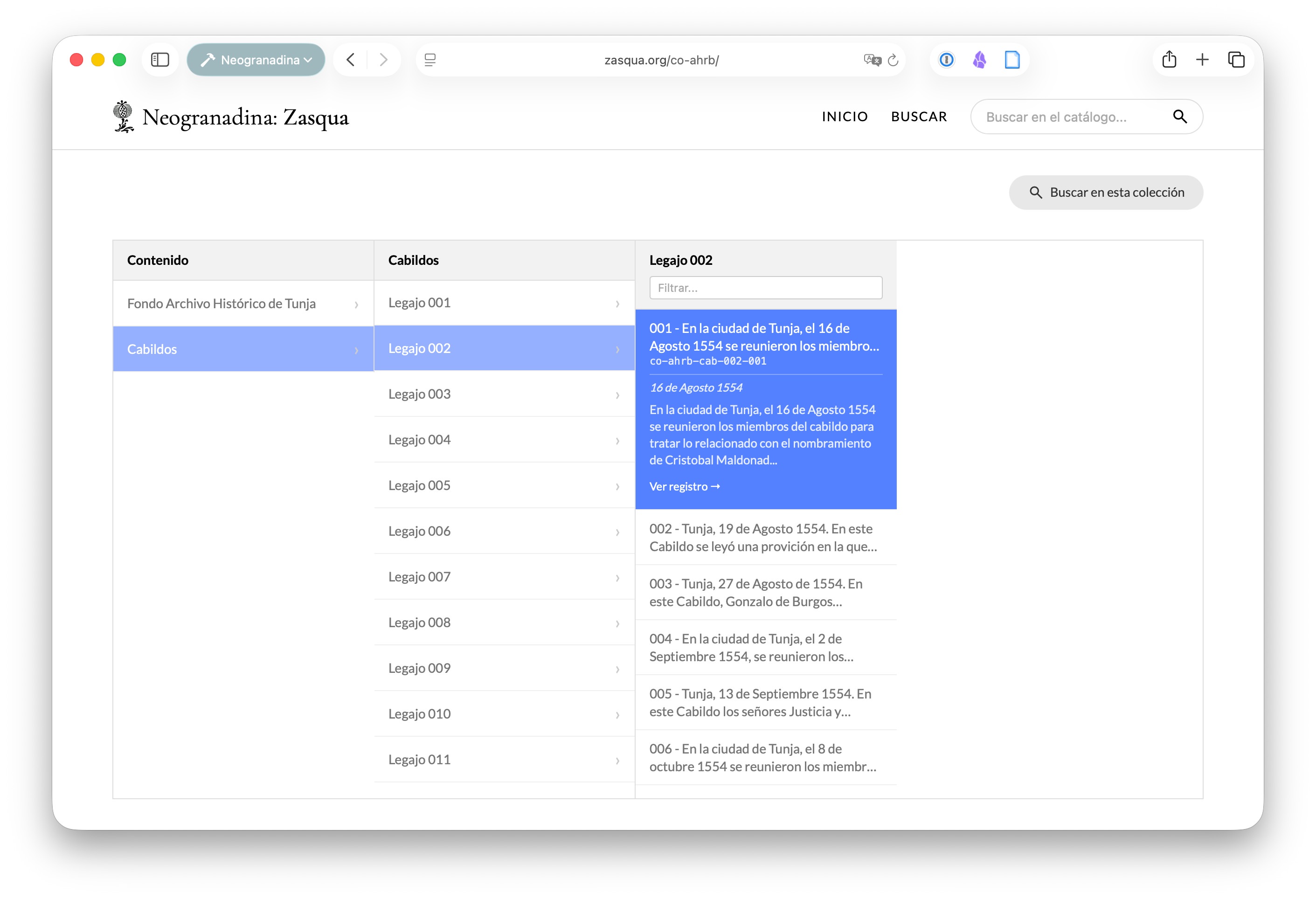This screenshot has width=1316, height=899.
Task: Click the page reload icon
Action: (893, 60)
